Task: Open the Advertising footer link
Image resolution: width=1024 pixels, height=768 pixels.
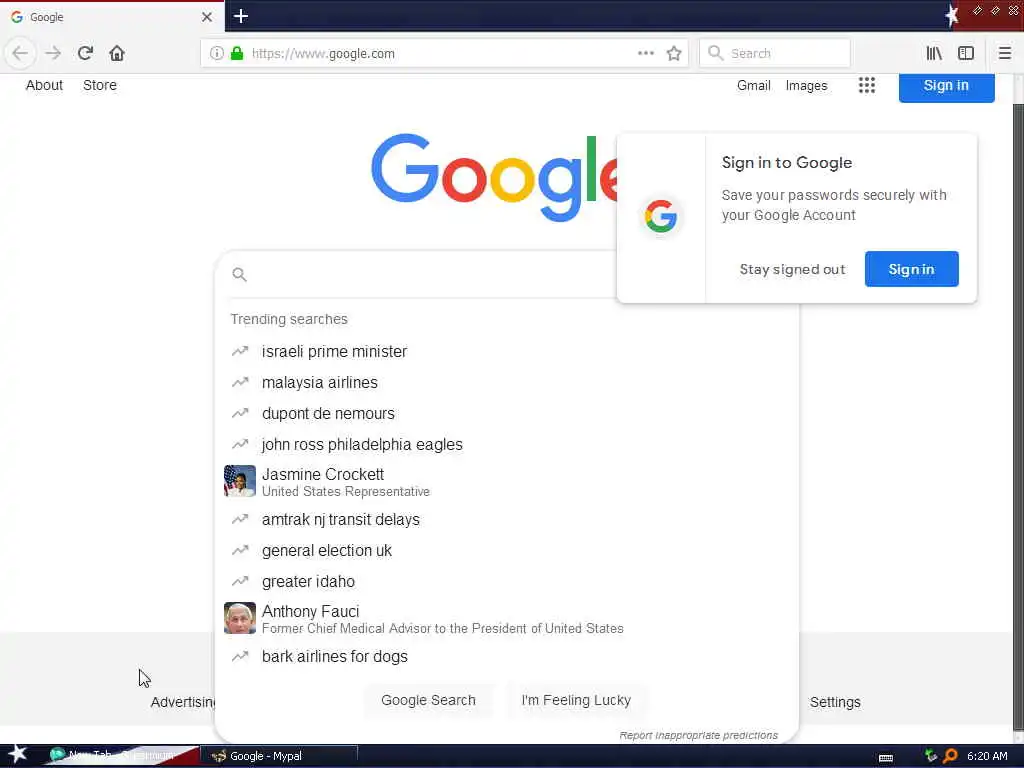Action: (184, 702)
